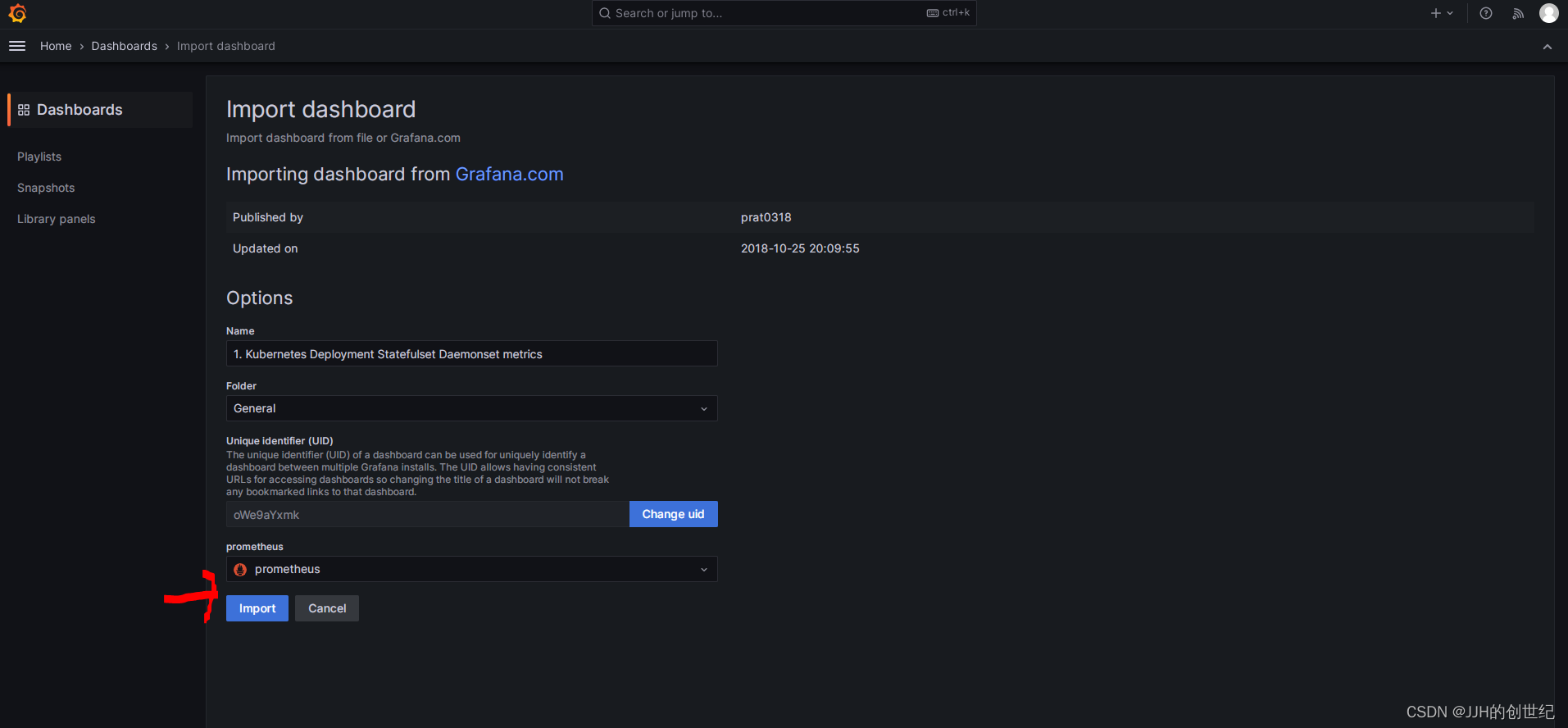Click the ctrl+k shortcut hint
1568x728 pixels.
[948, 13]
